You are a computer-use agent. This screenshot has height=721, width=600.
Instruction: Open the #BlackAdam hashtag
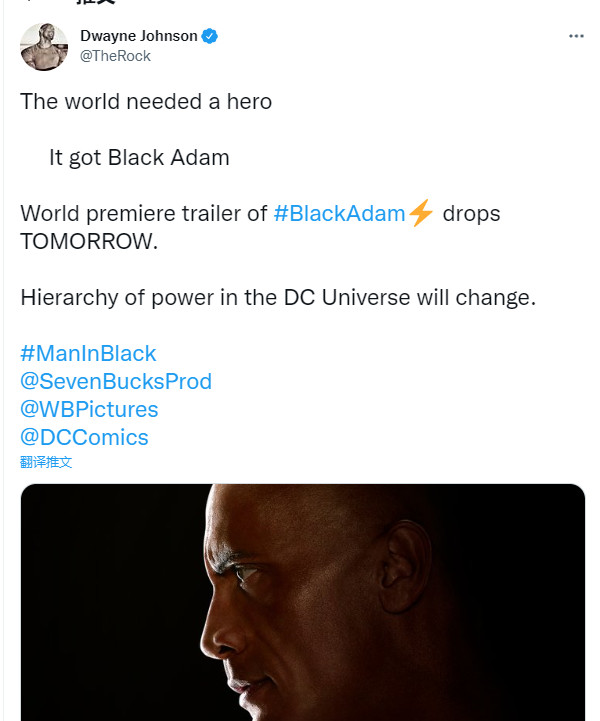(x=339, y=214)
